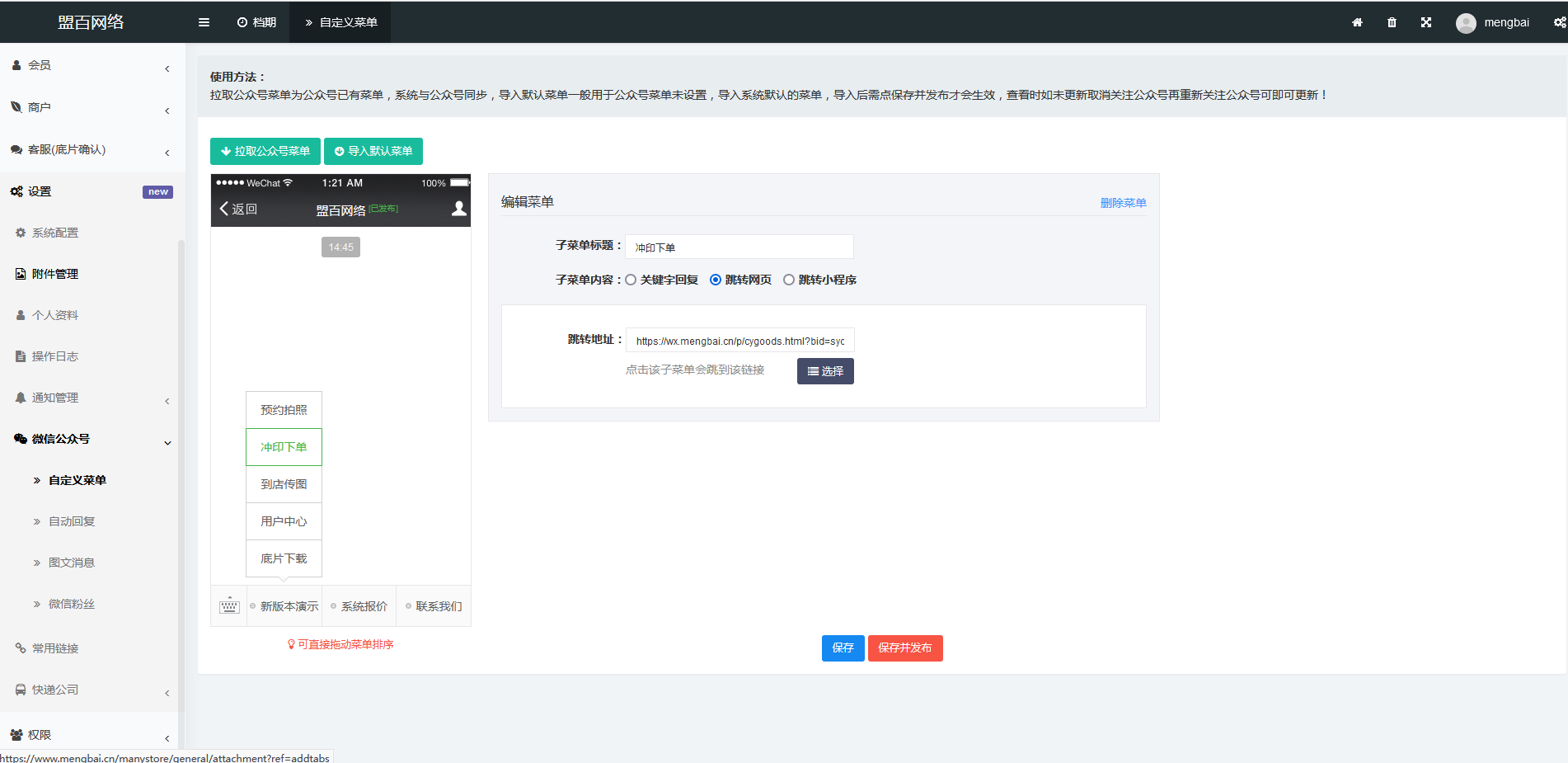Select the 跳转小程序 radio option
This screenshot has width=1568, height=763.
pyautogui.click(x=789, y=280)
